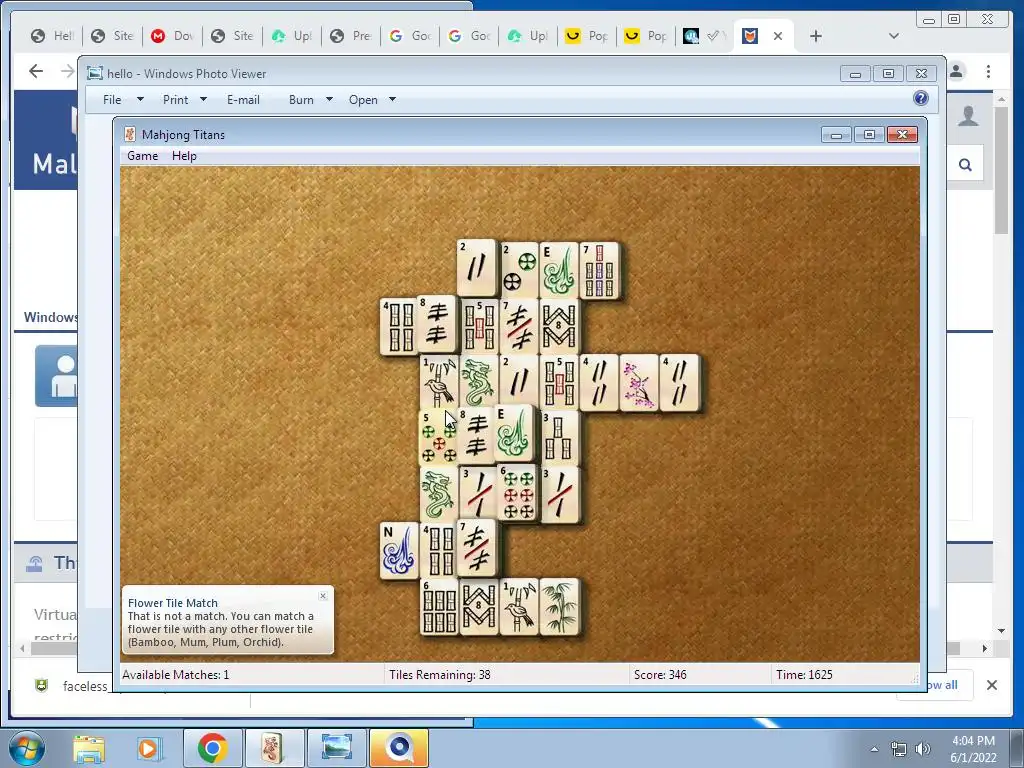Click the Score: 346 status
The image size is (1024, 768).
(660, 675)
